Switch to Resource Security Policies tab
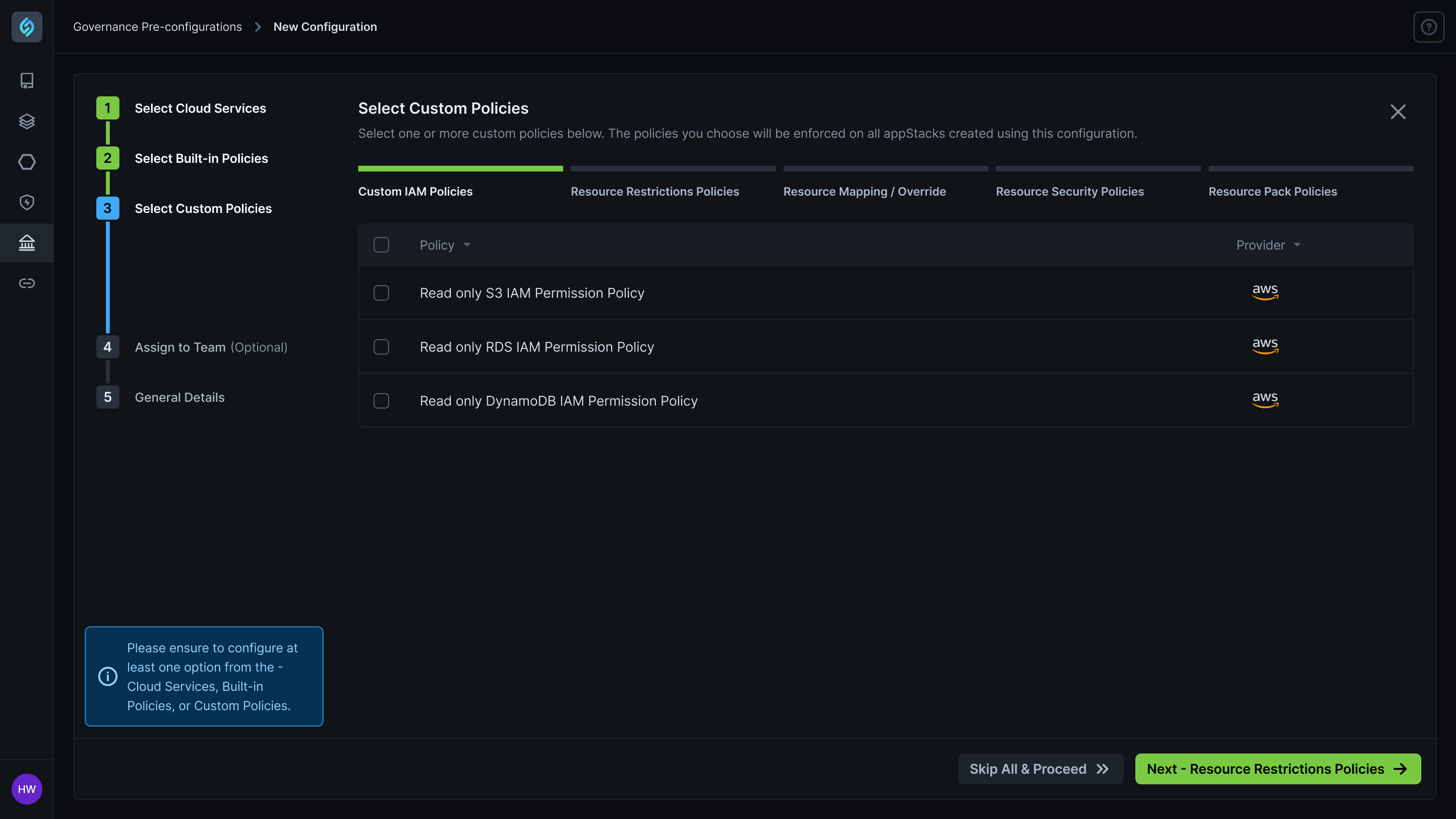Image resolution: width=1456 pixels, height=819 pixels. point(1069,191)
